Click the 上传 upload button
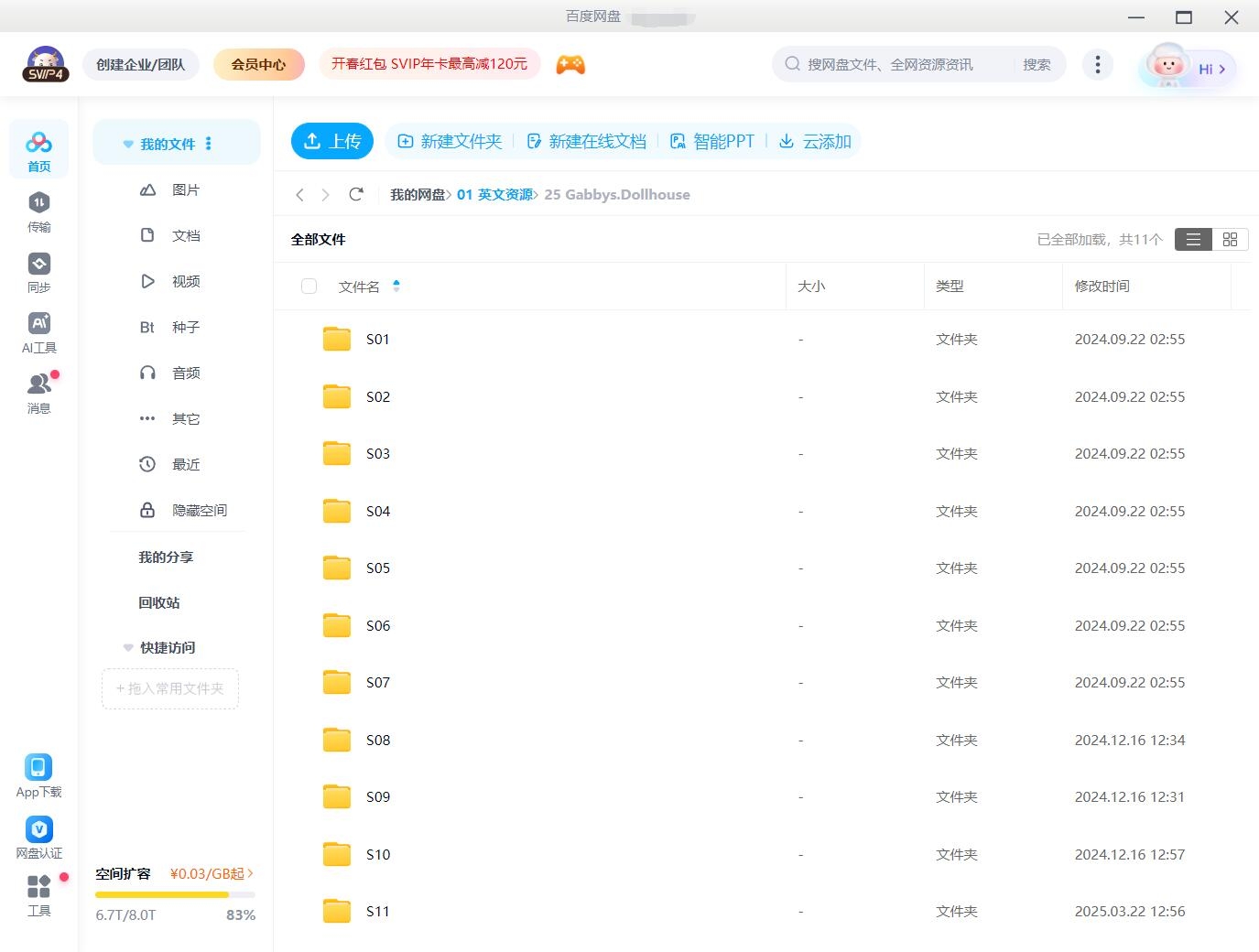The height and width of the screenshot is (952, 1259). tap(331, 141)
